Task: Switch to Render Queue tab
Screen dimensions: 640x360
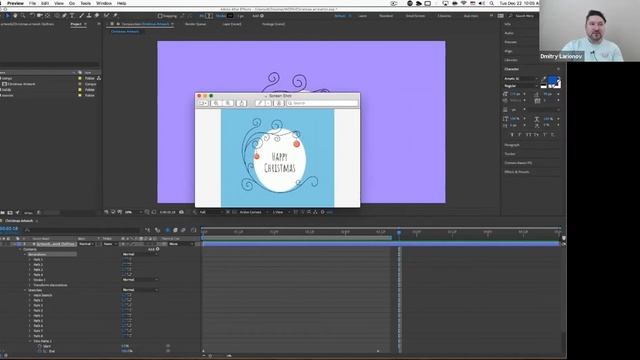Action: [196, 24]
